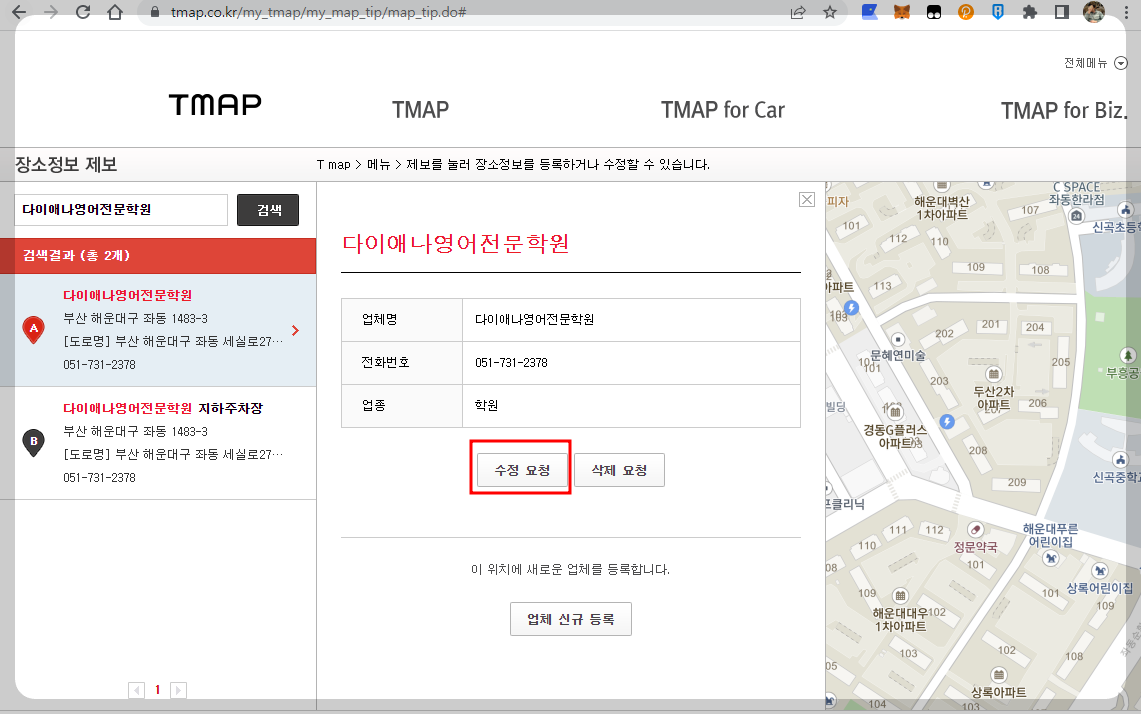
Task: Click 상록아파트 marker on map
Action: click(999, 675)
